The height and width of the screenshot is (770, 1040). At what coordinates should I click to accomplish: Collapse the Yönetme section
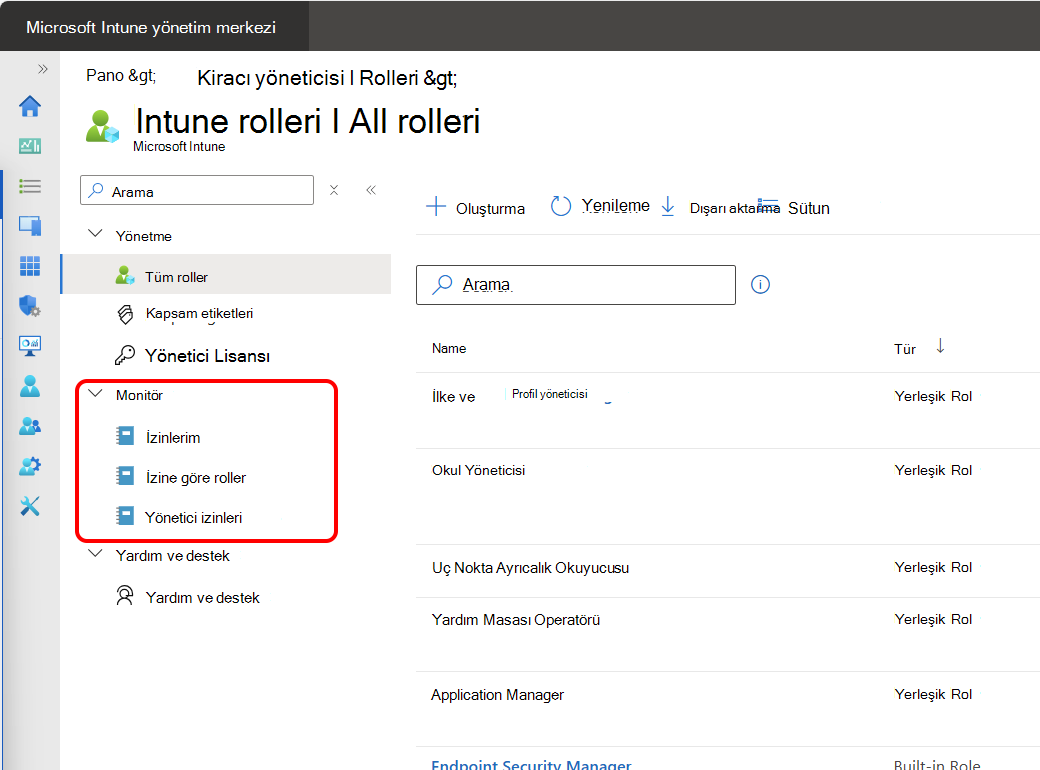pos(96,234)
